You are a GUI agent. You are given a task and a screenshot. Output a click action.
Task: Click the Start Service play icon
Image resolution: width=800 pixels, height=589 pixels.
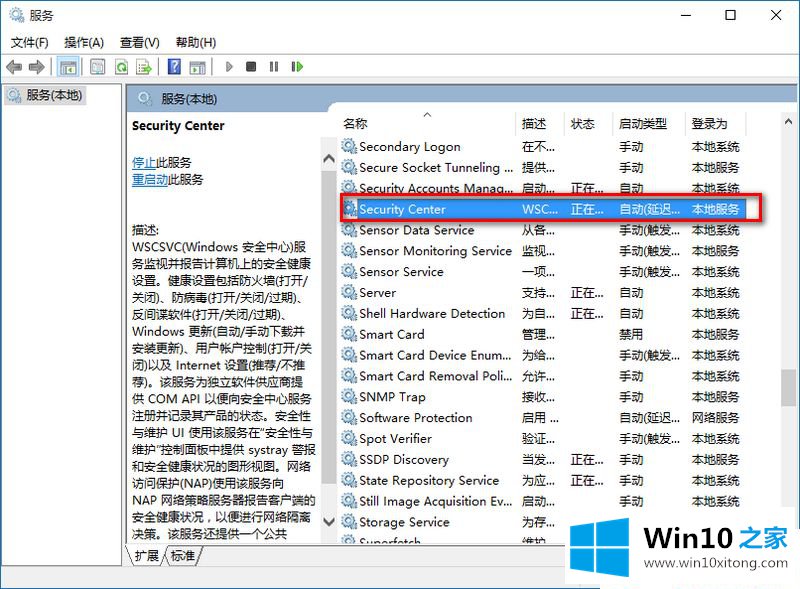pos(229,67)
